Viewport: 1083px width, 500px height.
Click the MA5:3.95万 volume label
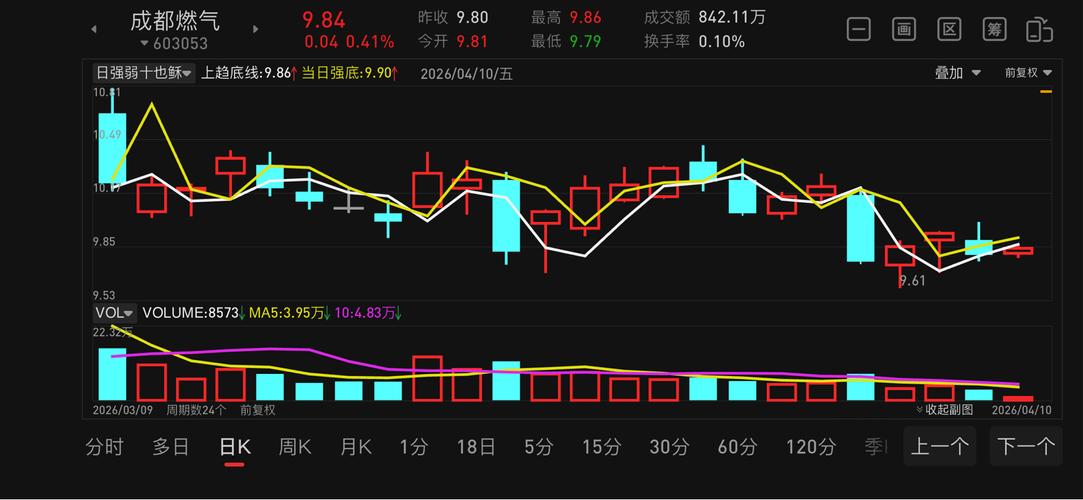pos(289,313)
